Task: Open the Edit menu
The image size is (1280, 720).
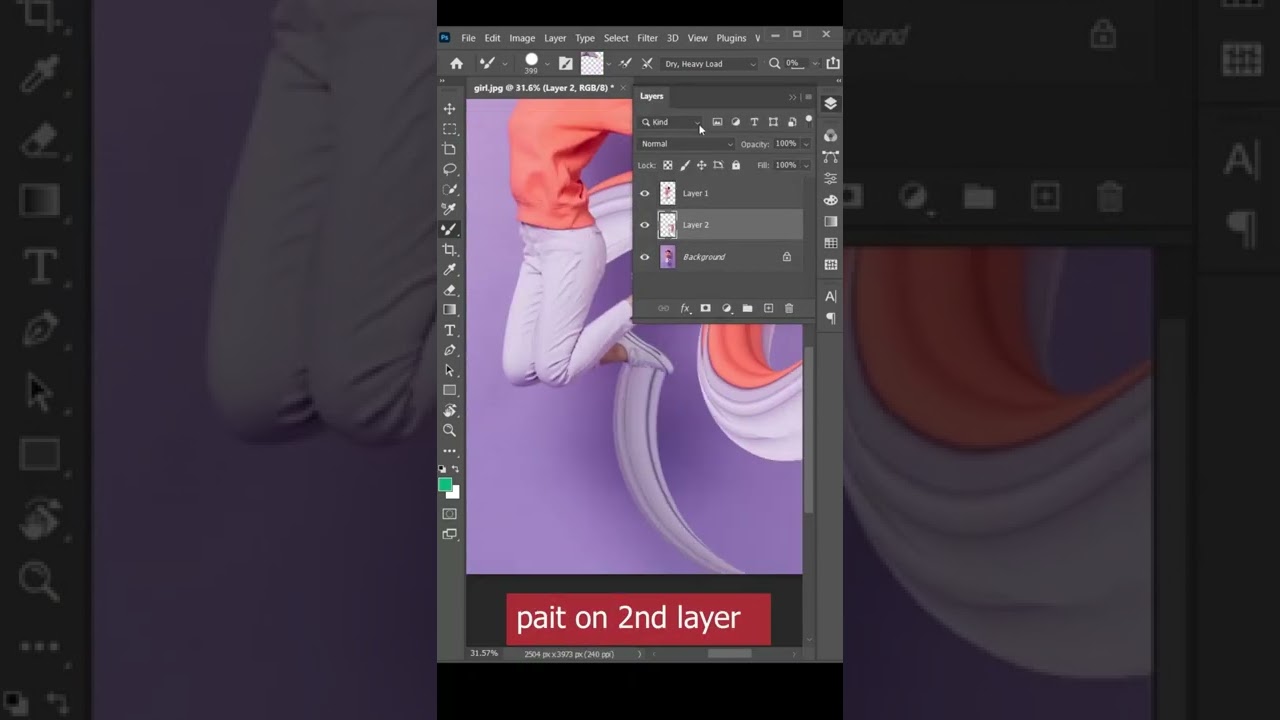Action: tap(493, 38)
